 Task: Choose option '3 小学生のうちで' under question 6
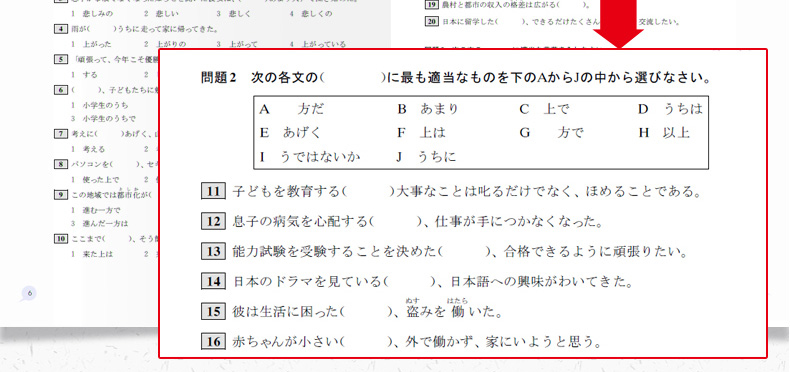pos(103,118)
